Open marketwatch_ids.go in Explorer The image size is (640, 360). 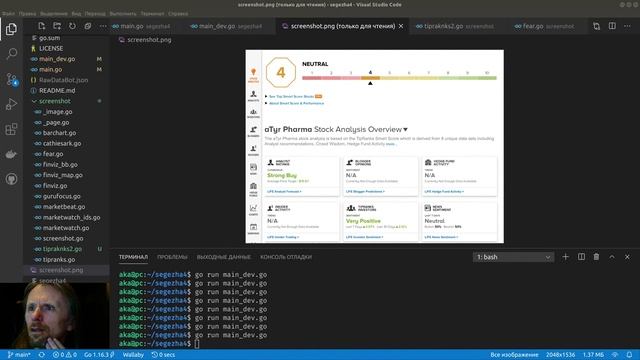pyautogui.click(x=71, y=217)
